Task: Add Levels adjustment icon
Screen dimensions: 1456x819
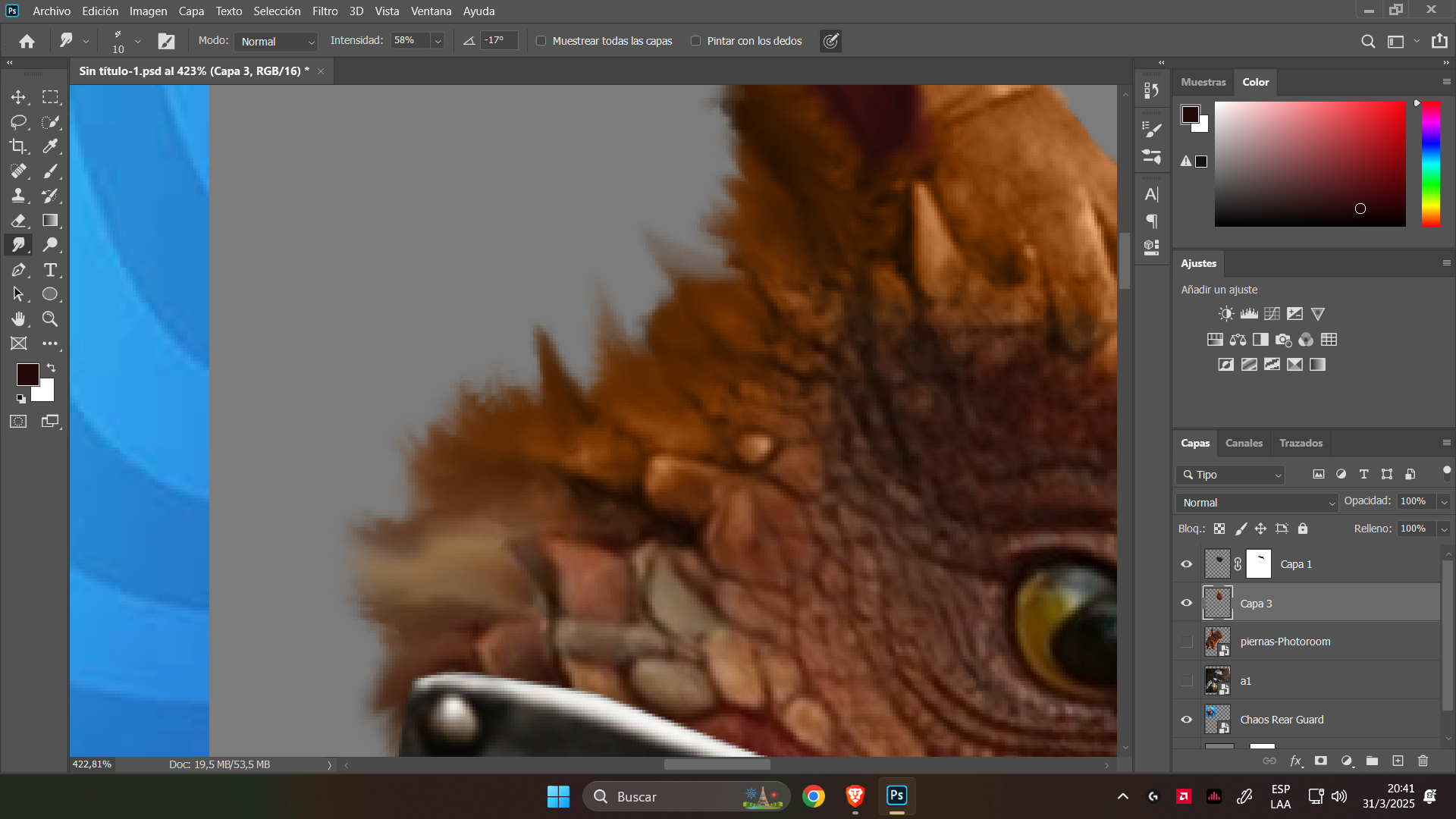Action: (x=1249, y=314)
